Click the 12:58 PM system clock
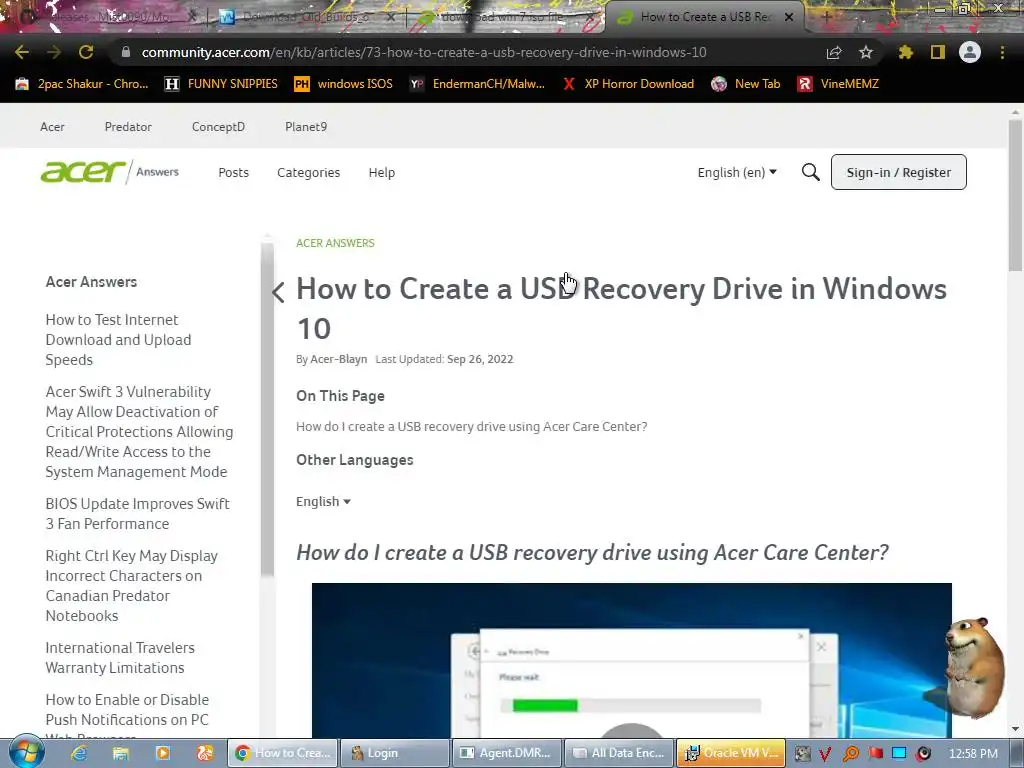 [973, 754]
